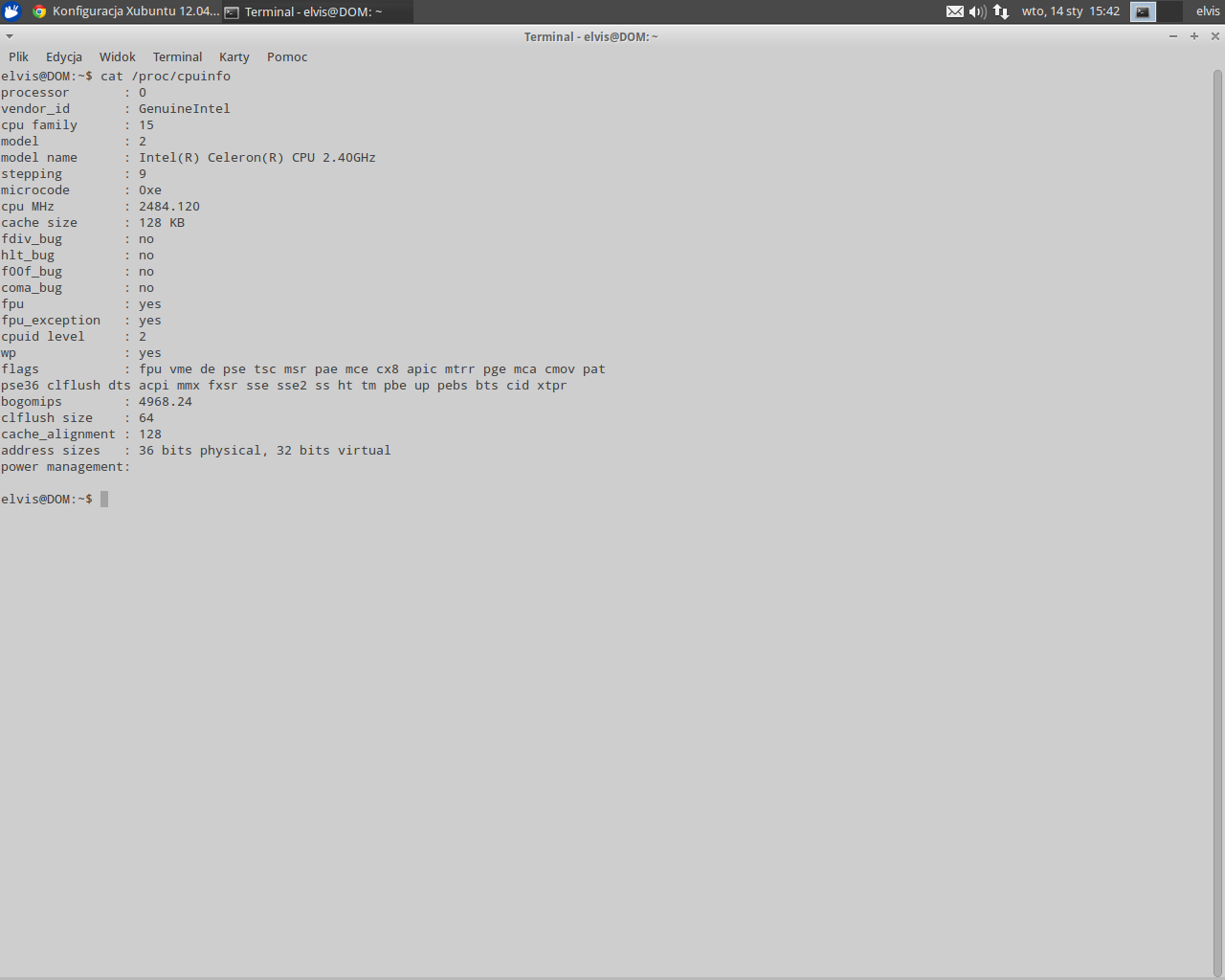1225x980 pixels.
Task: Click the Chrome icon in the taskbar
Action: (x=39, y=11)
